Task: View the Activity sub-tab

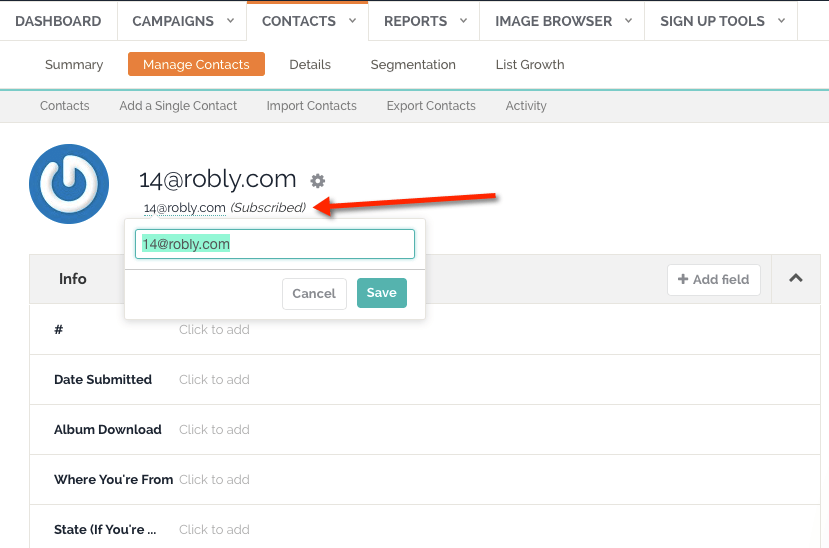Action: click(526, 106)
